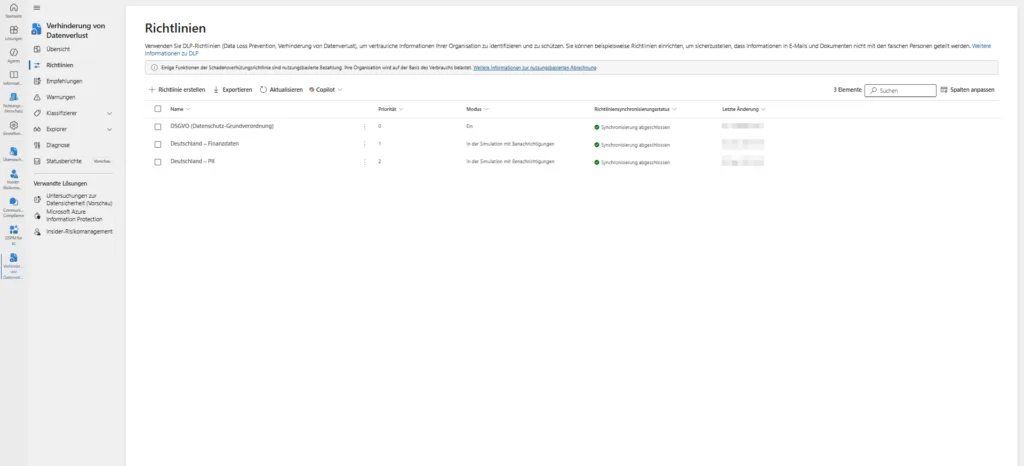
Task: Click more options dots for DSGVO policy
Action: tap(365, 126)
